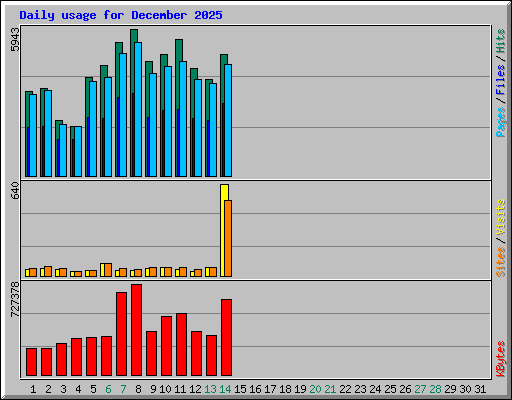Click the blue 'Files' legend label

pos(500,79)
